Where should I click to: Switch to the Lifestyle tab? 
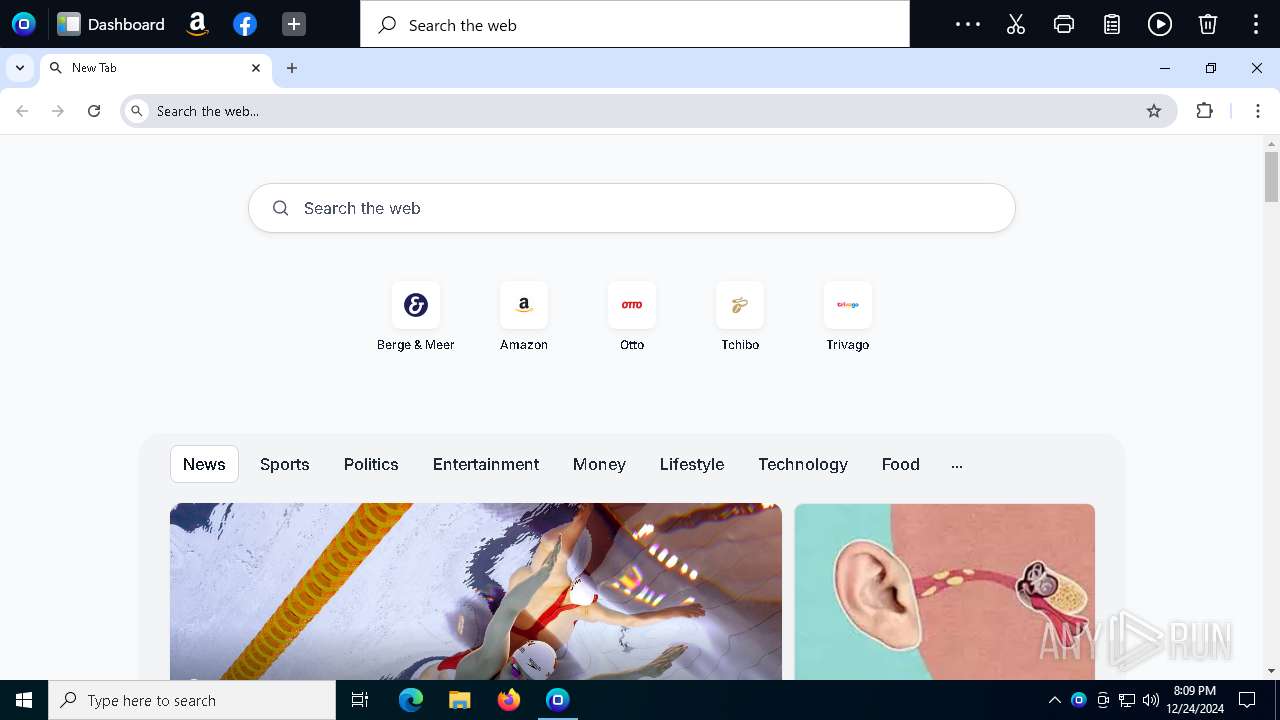(x=692, y=464)
